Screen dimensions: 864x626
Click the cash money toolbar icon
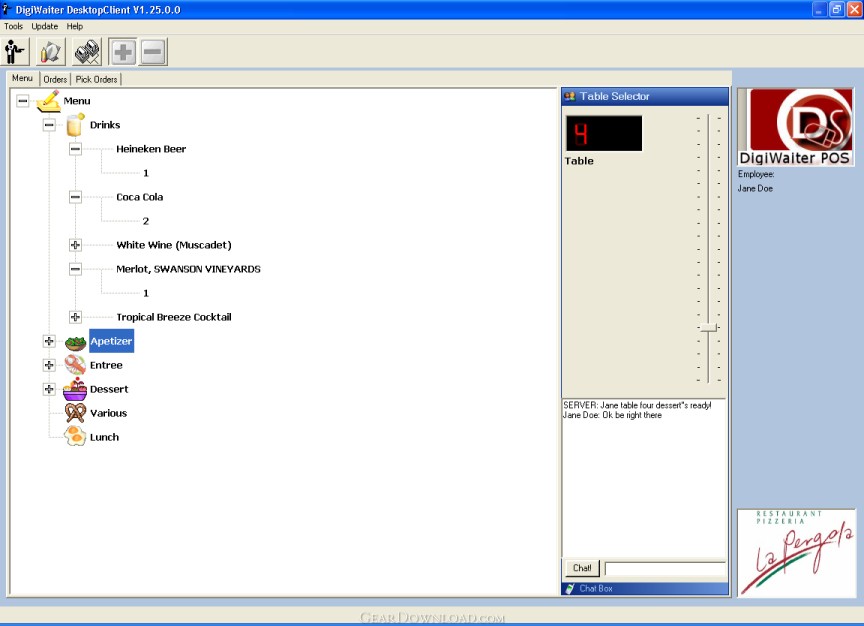click(x=87, y=52)
